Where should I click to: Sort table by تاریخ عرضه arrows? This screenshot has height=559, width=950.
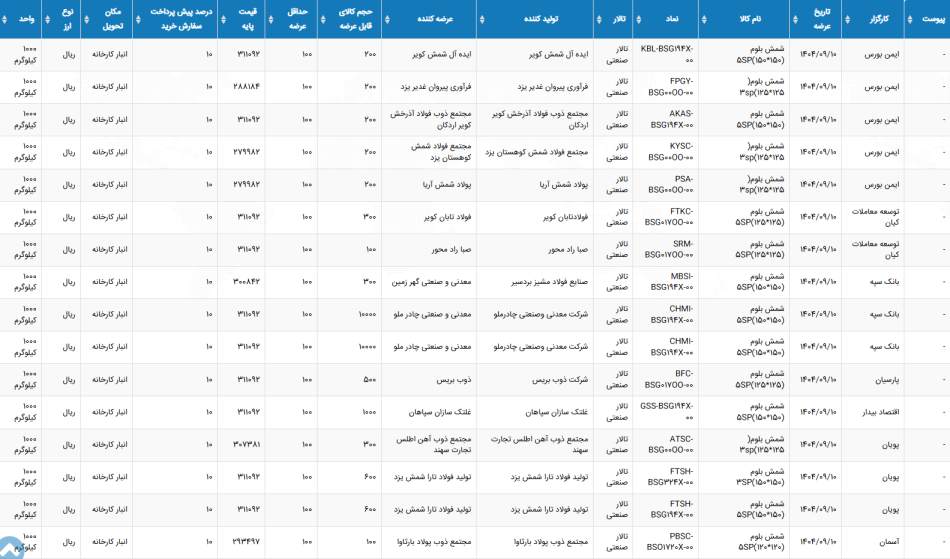click(795, 19)
